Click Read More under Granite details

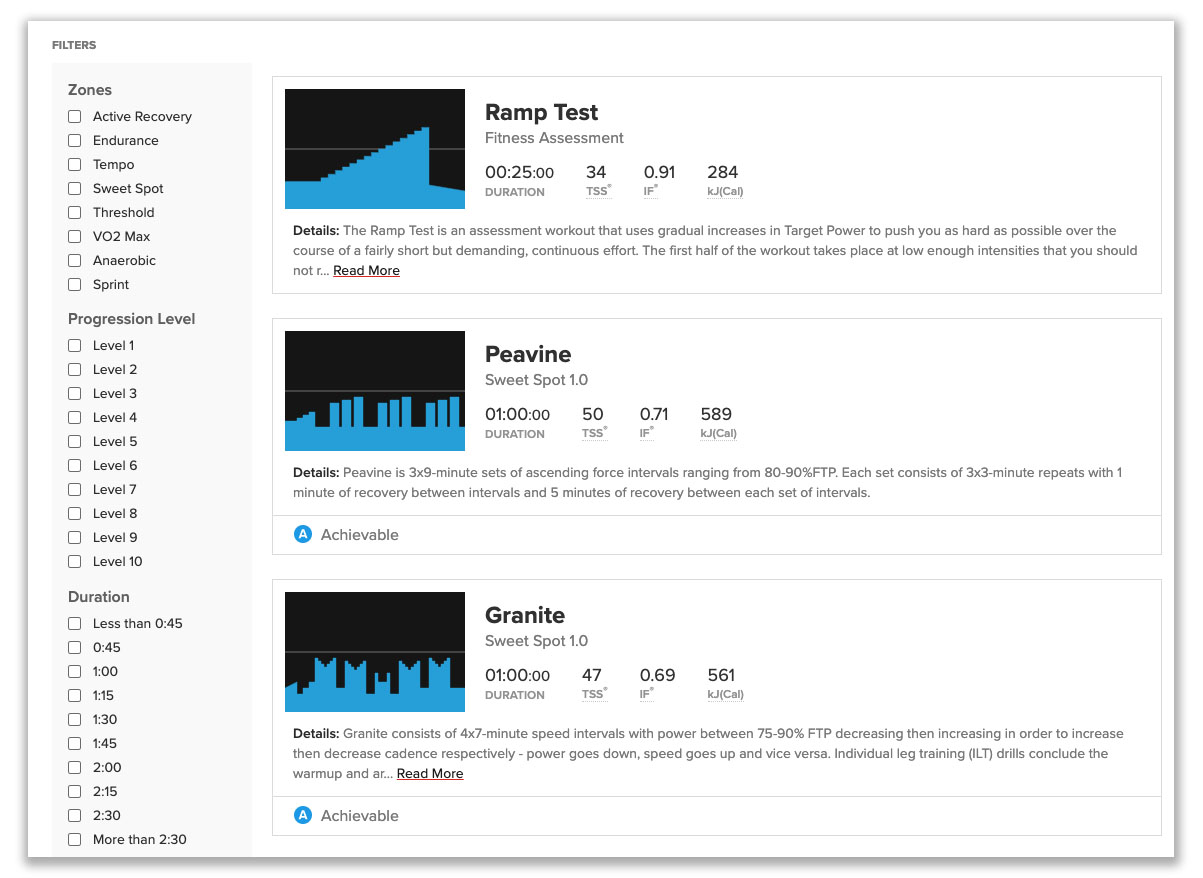point(430,773)
